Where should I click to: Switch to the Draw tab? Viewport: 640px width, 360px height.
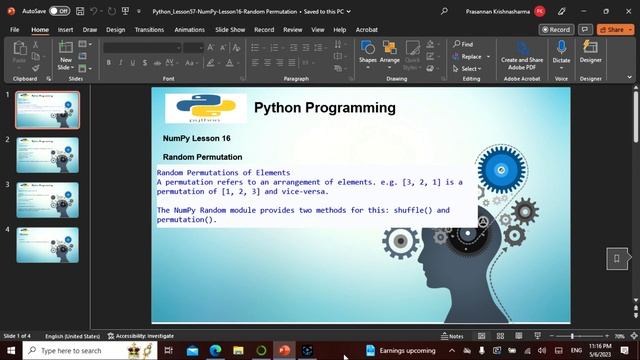tap(90, 29)
